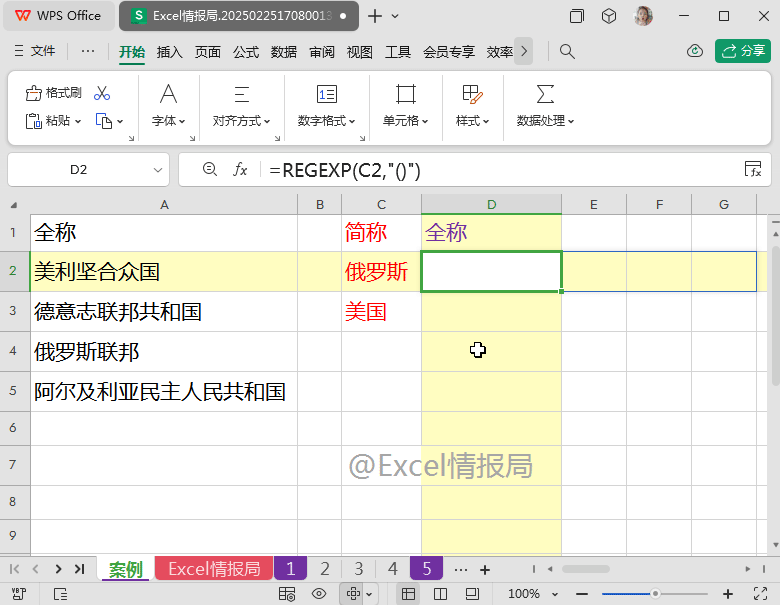Screen dimensions: 780x605
Task: Switch to page layout view in status bar
Action: point(440,593)
